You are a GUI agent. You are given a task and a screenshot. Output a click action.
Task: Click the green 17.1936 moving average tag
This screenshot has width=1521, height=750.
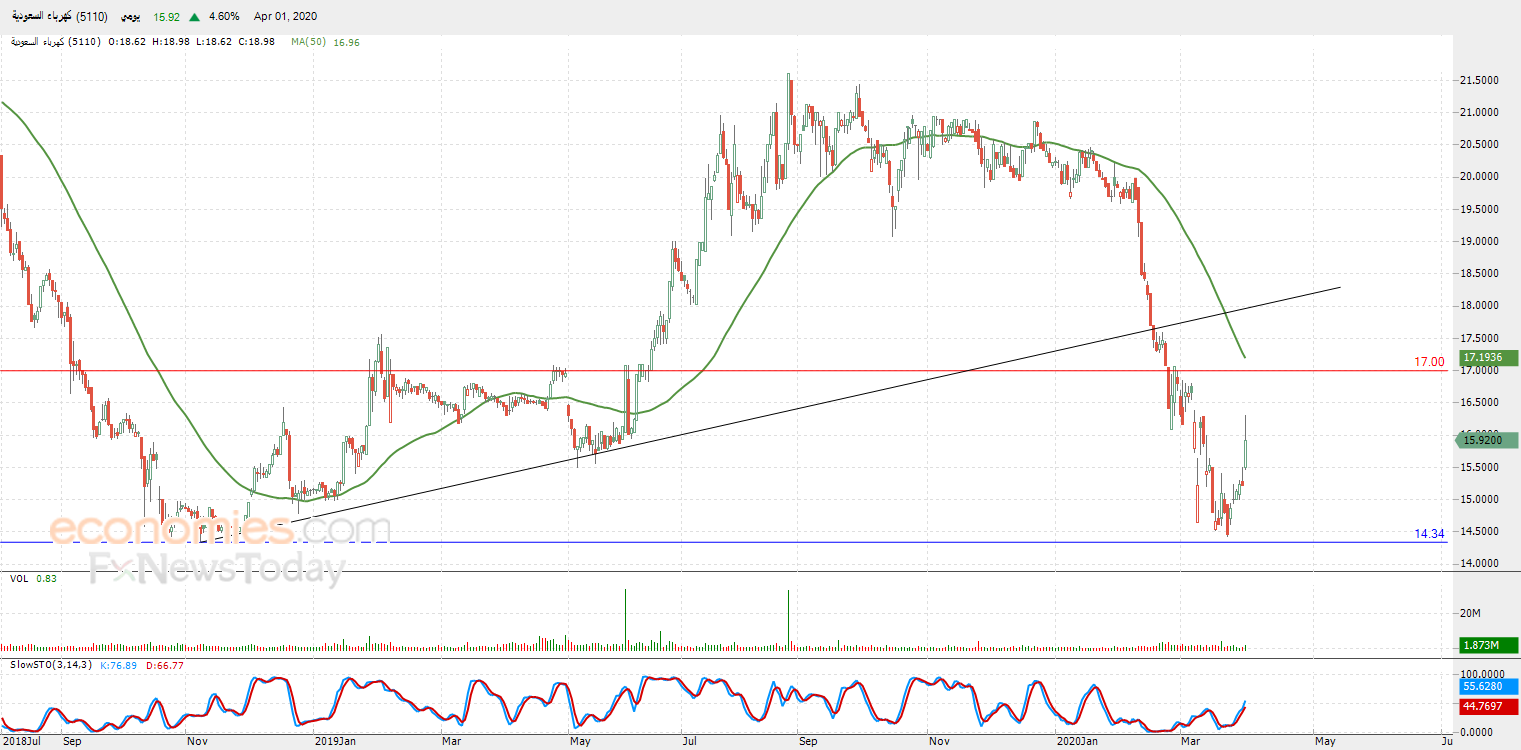(x=1489, y=357)
